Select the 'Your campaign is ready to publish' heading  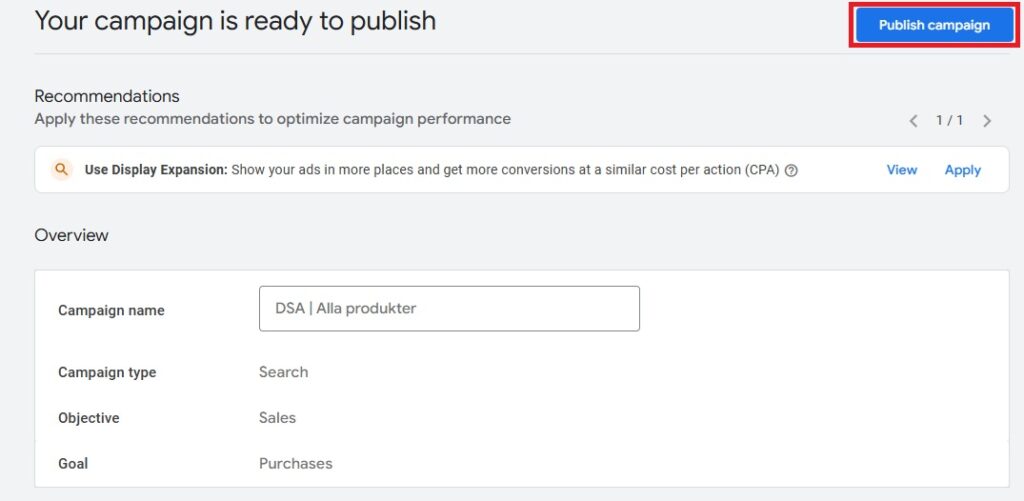pos(235,21)
